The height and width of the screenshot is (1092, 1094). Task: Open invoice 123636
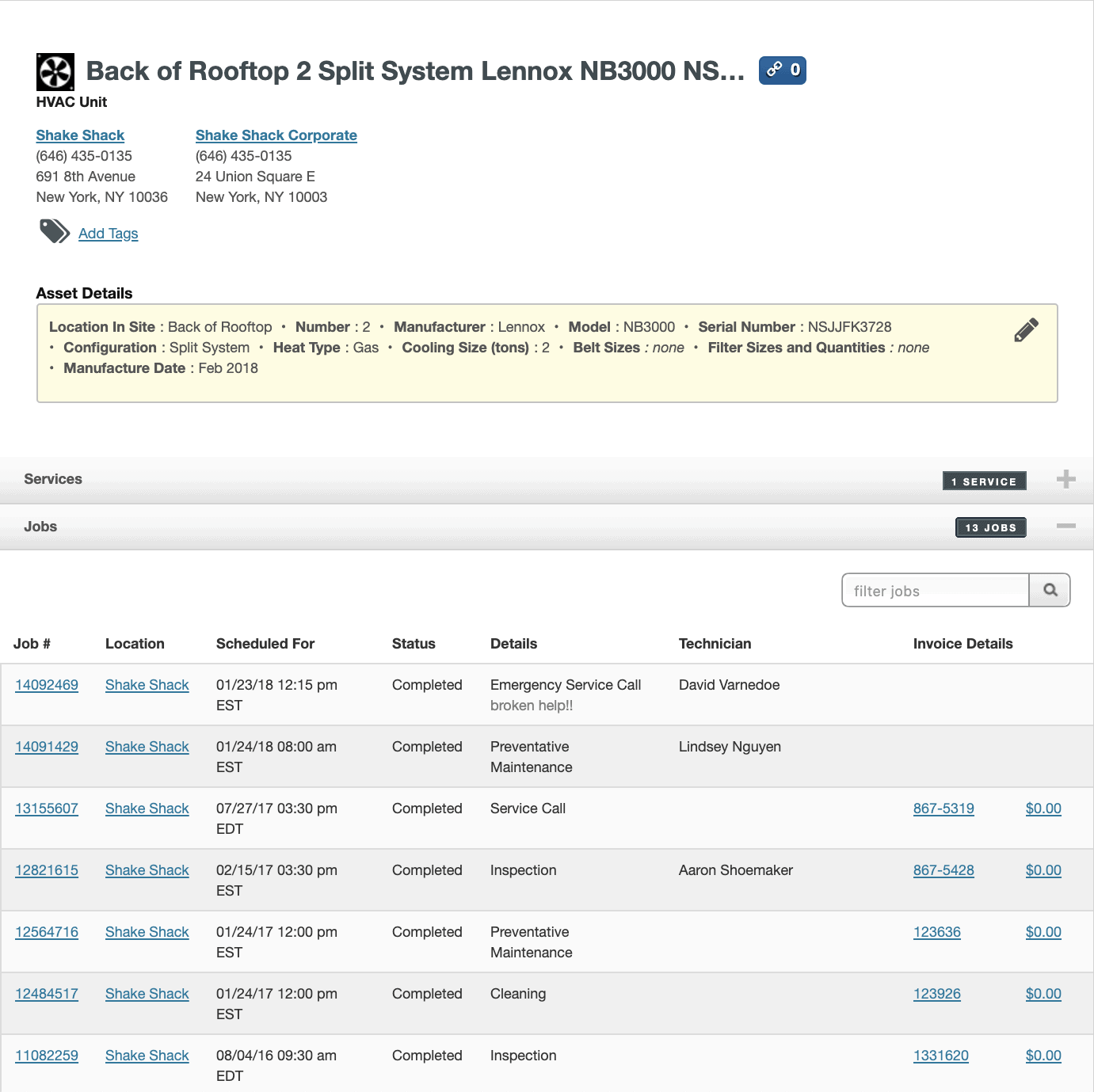[x=937, y=932]
